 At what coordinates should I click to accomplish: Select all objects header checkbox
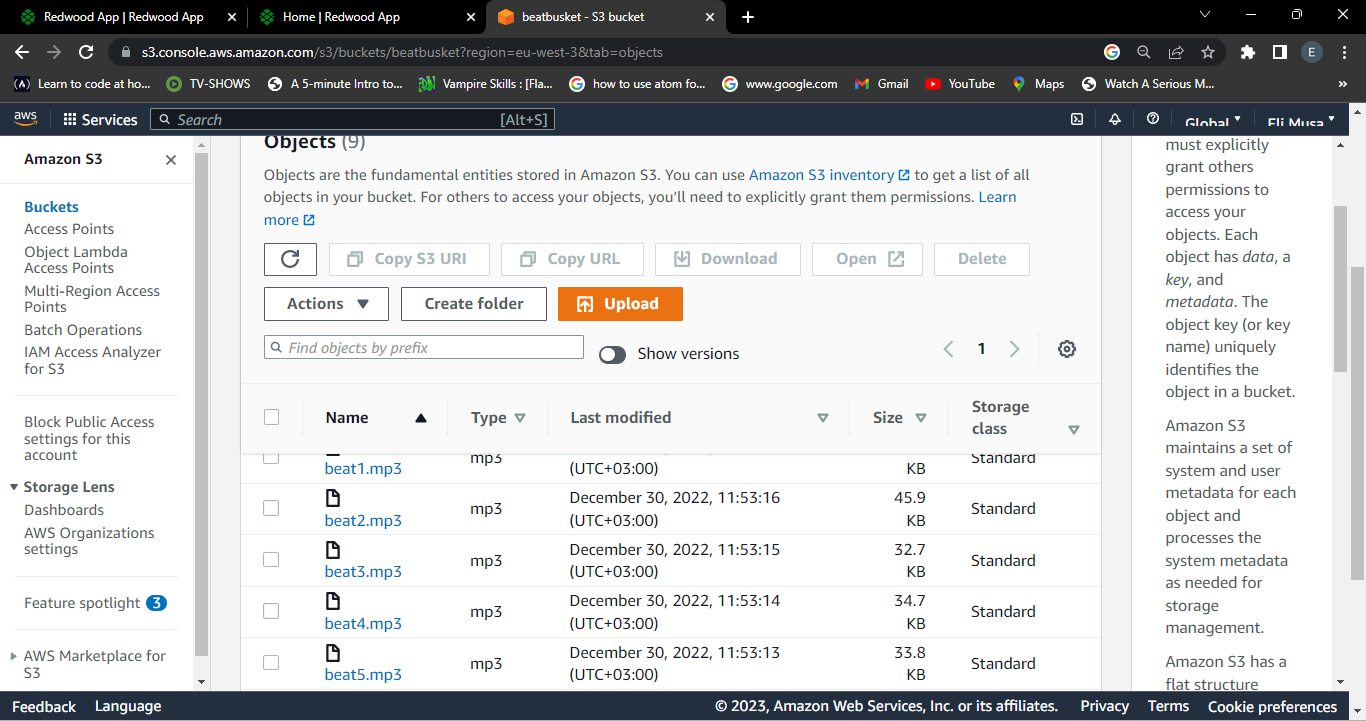[271, 417]
